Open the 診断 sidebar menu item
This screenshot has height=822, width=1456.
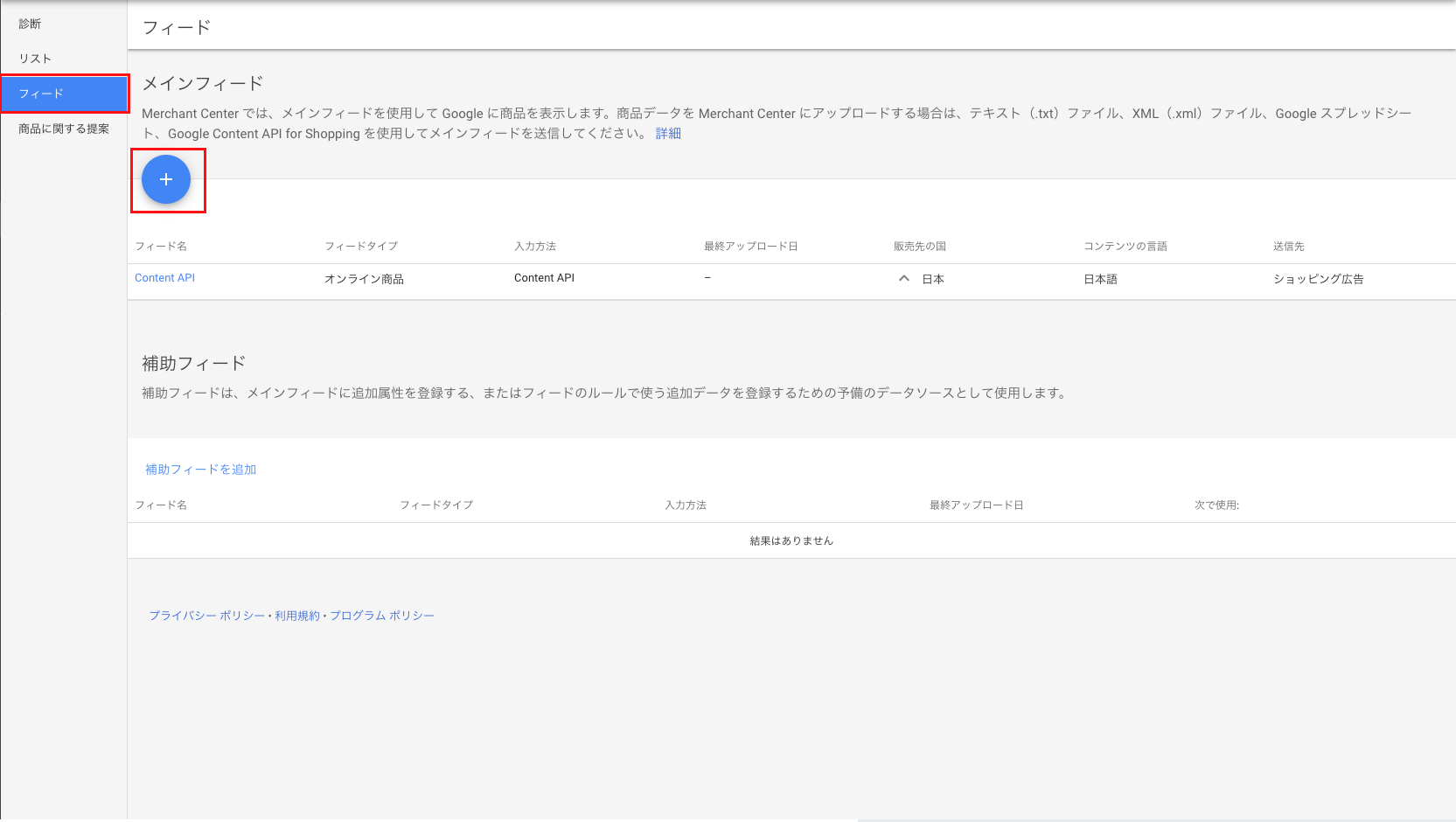coord(31,24)
